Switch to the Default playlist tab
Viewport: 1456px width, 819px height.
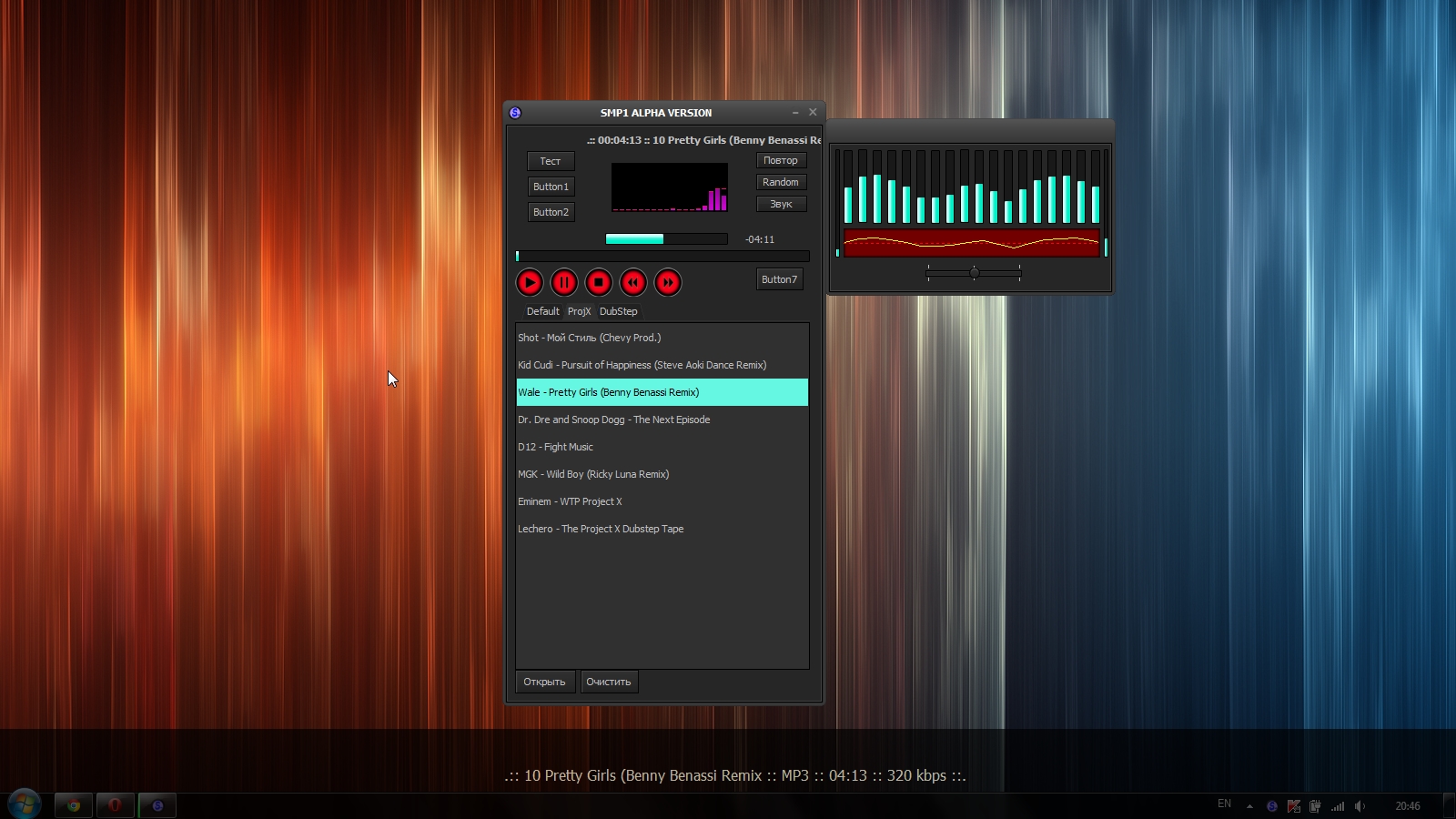[542, 311]
